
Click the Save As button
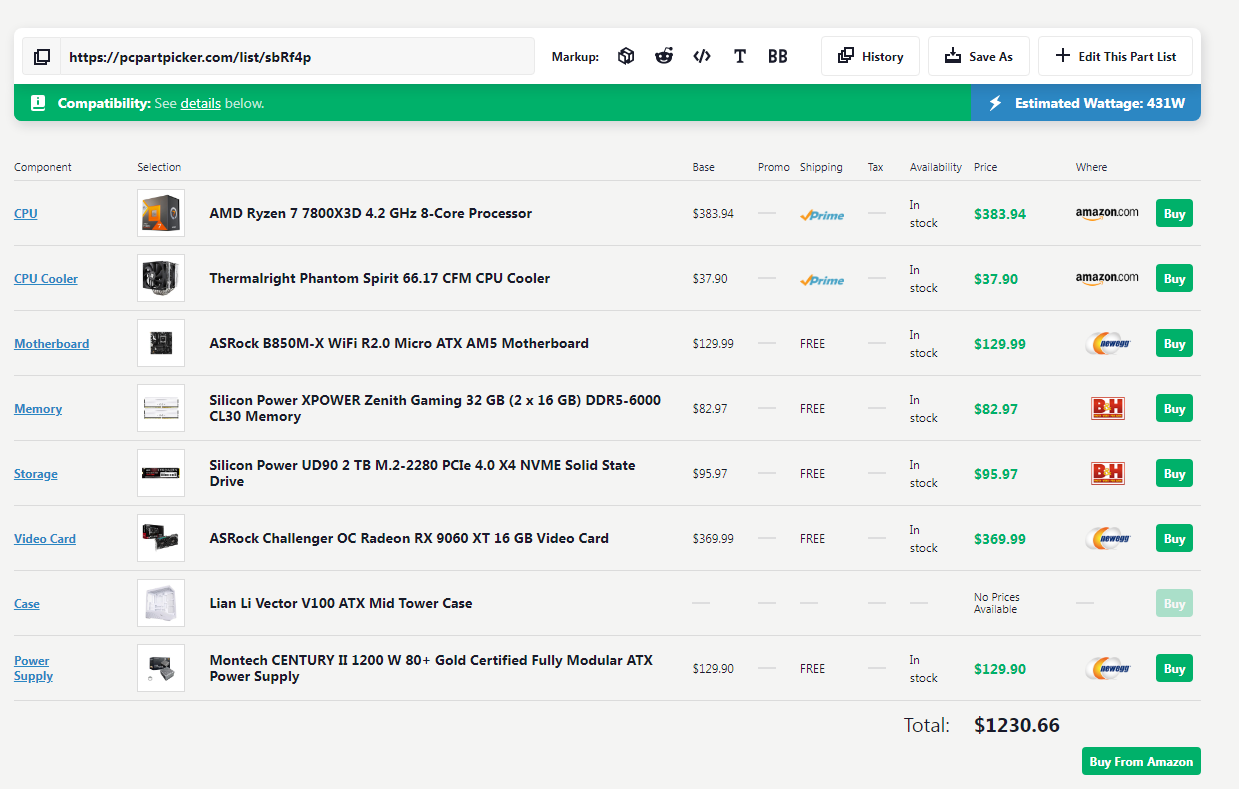pyautogui.click(x=979, y=56)
